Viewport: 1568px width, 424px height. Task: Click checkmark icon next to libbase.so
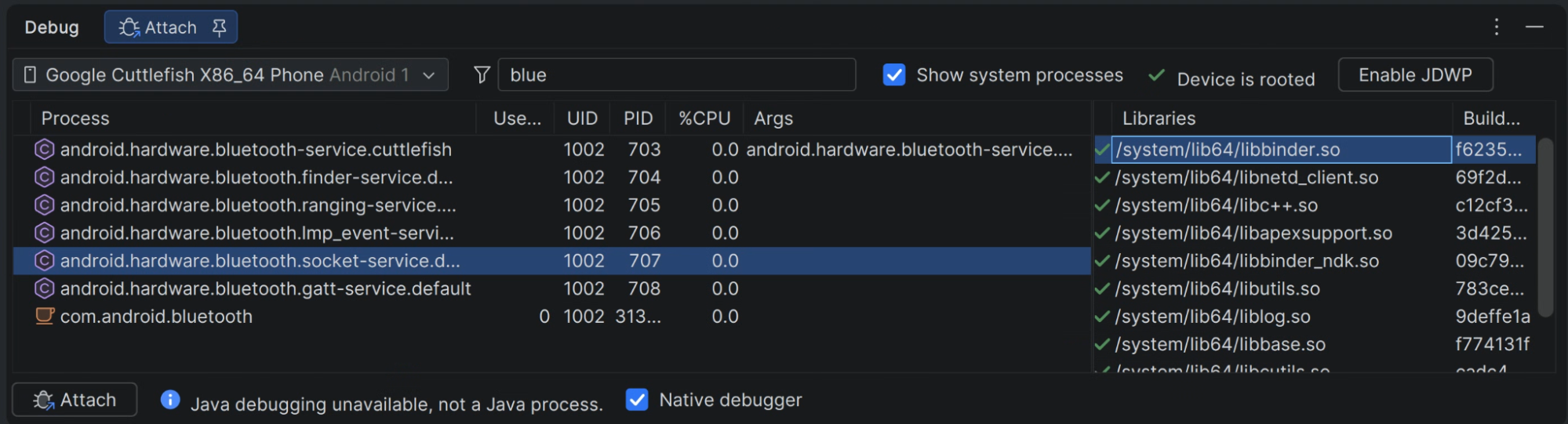(x=1103, y=344)
